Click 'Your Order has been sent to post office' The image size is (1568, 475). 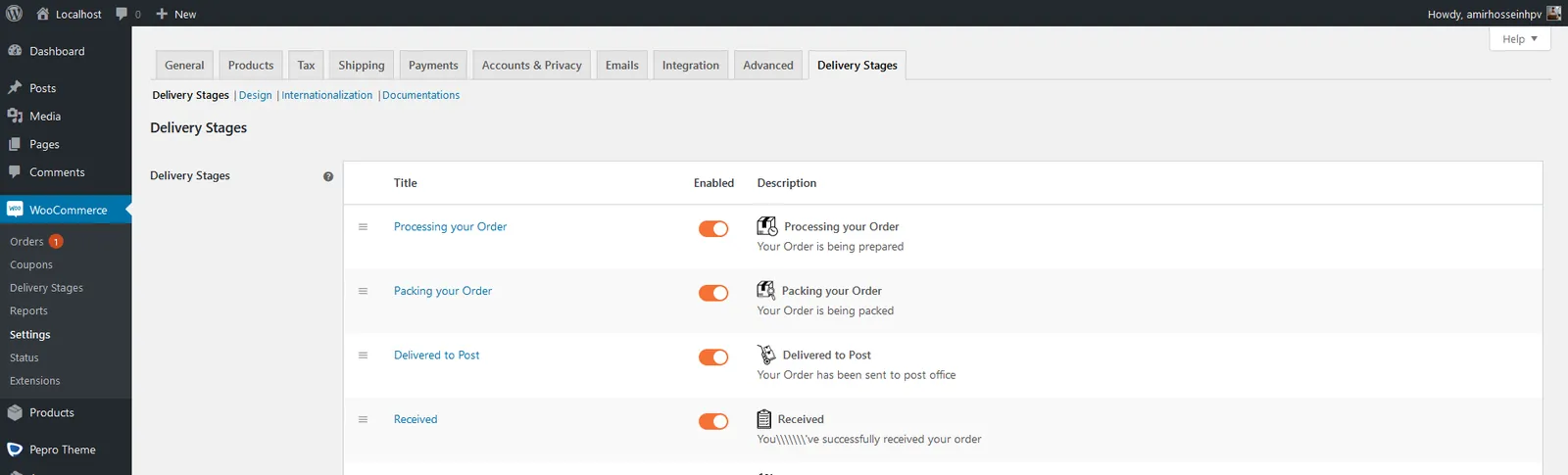(x=857, y=375)
